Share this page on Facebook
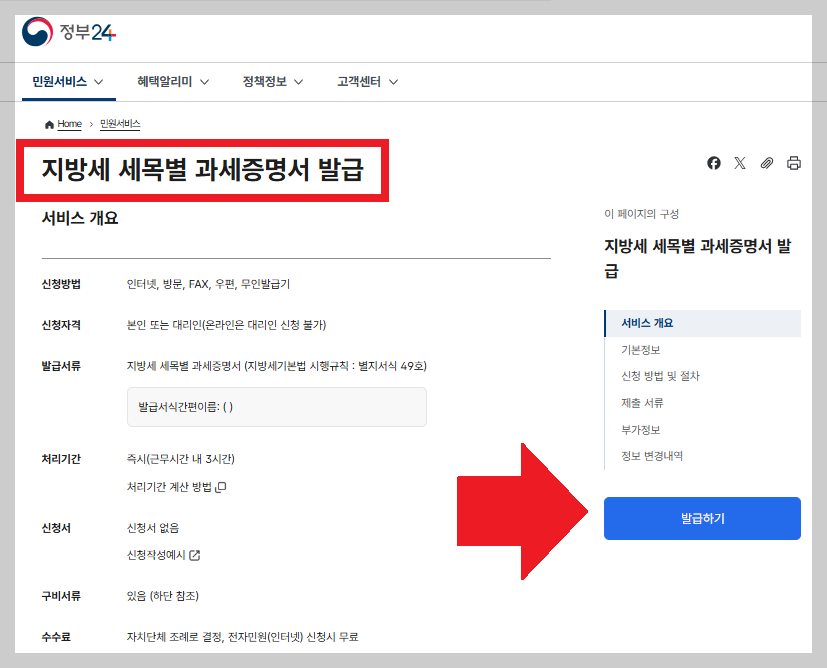Image resolution: width=827 pixels, height=668 pixels. (x=713, y=163)
